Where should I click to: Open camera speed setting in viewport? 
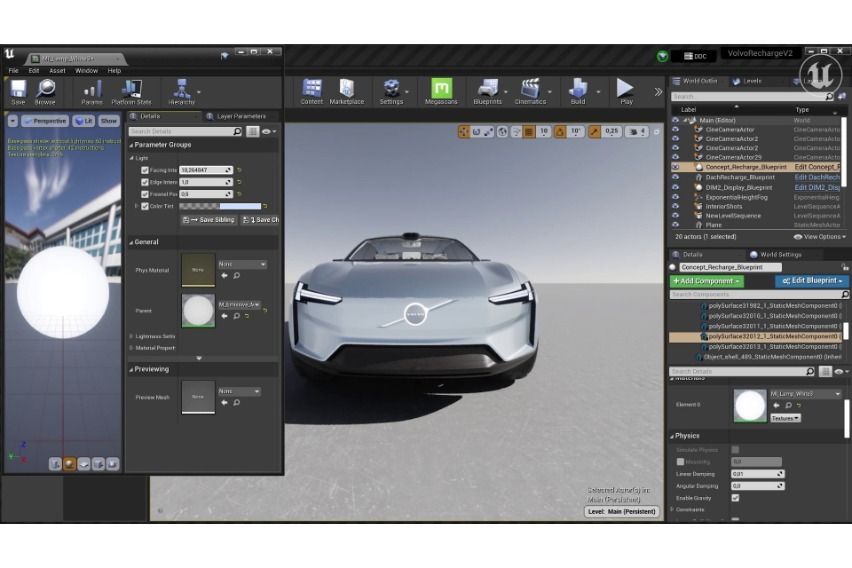pyautogui.click(x=637, y=132)
